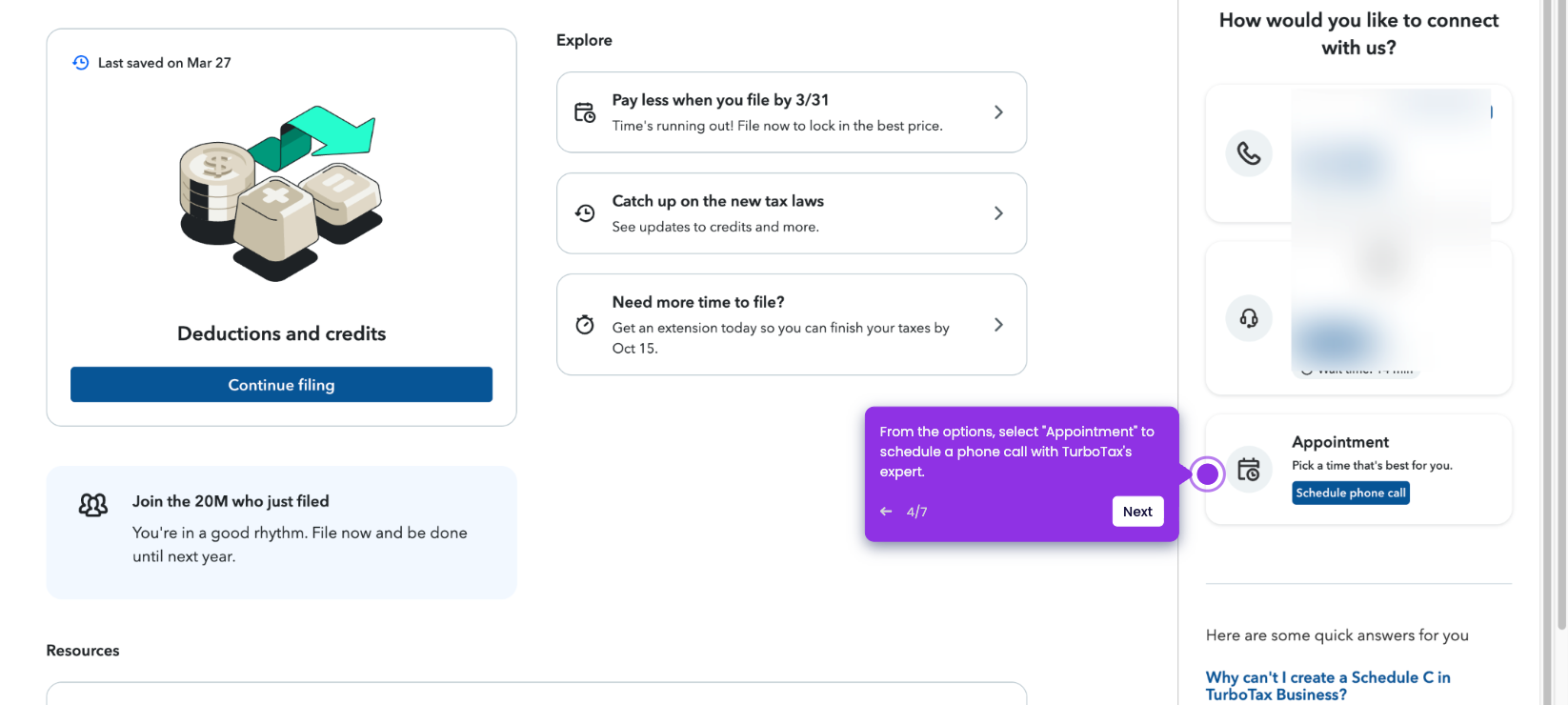Click the Continue filing button
This screenshot has height=705, width=1568.
pos(281,385)
